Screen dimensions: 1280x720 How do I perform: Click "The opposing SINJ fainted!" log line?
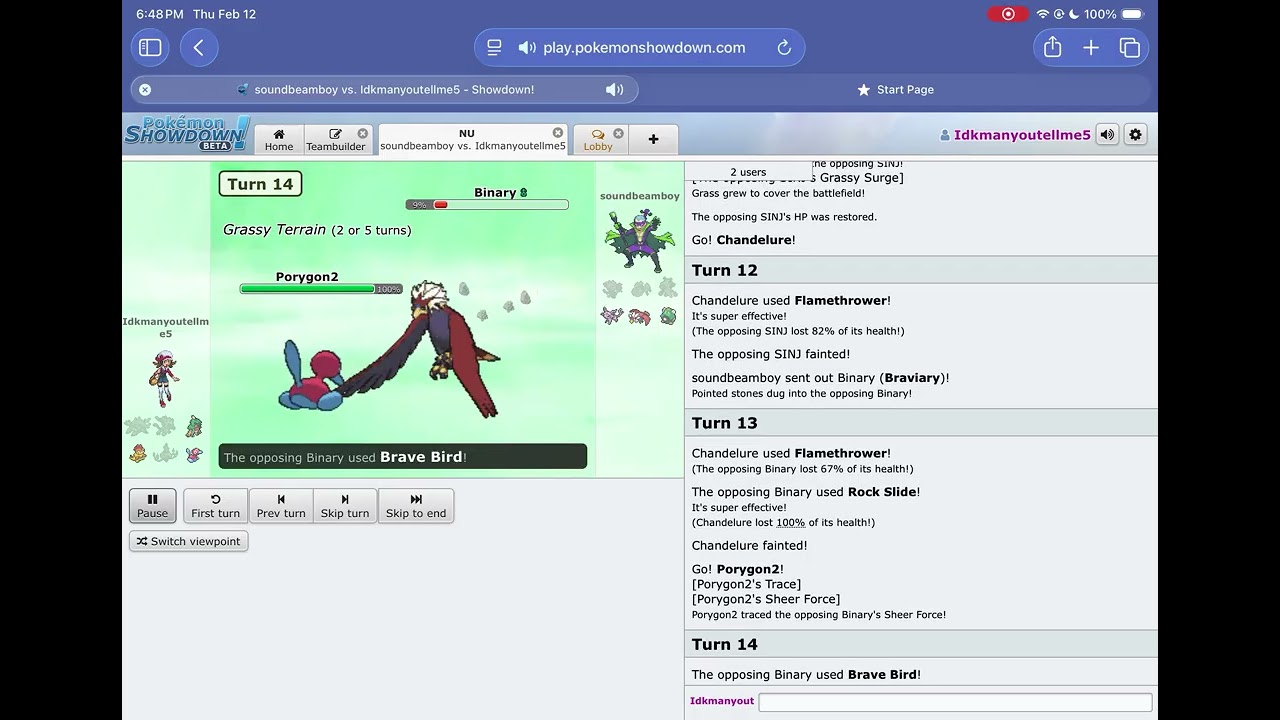click(771, 354)
